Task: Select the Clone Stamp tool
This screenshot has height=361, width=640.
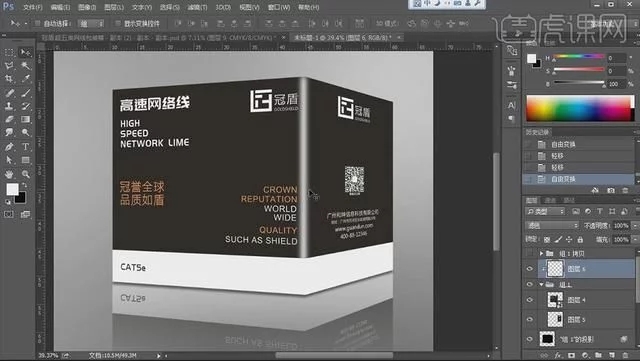Action: pyautogui.click(x=9, y=106)
